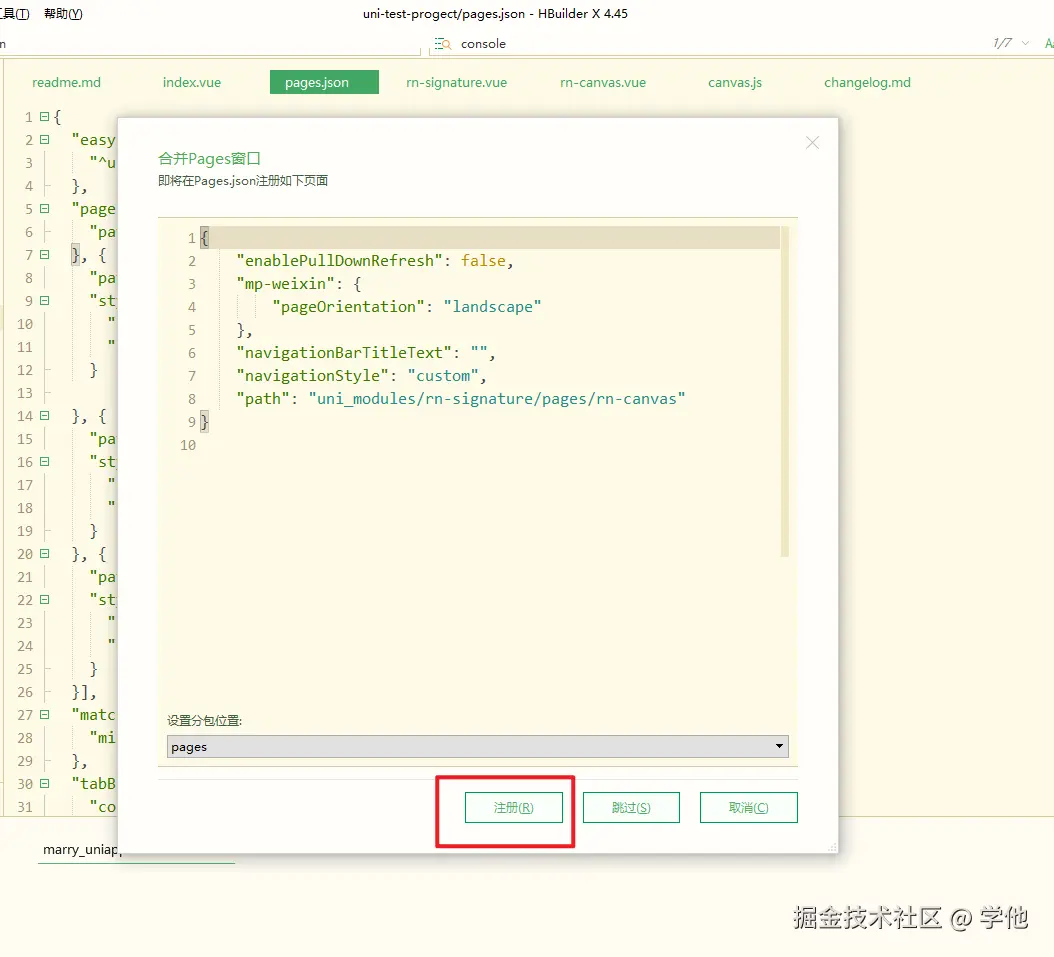Open the 设置分包位置 pages dropdown
Screen dimensions: 1054x957
point(477,747)
